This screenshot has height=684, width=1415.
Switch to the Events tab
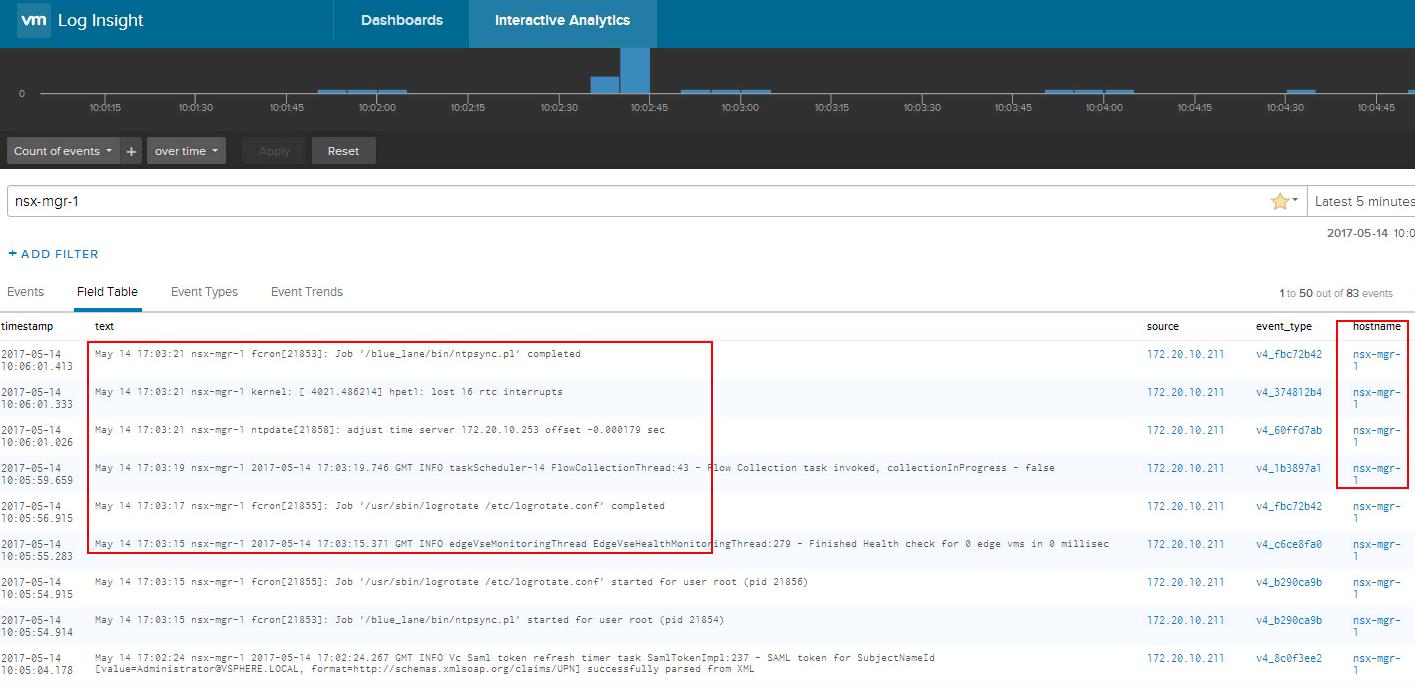coord(26,292)
